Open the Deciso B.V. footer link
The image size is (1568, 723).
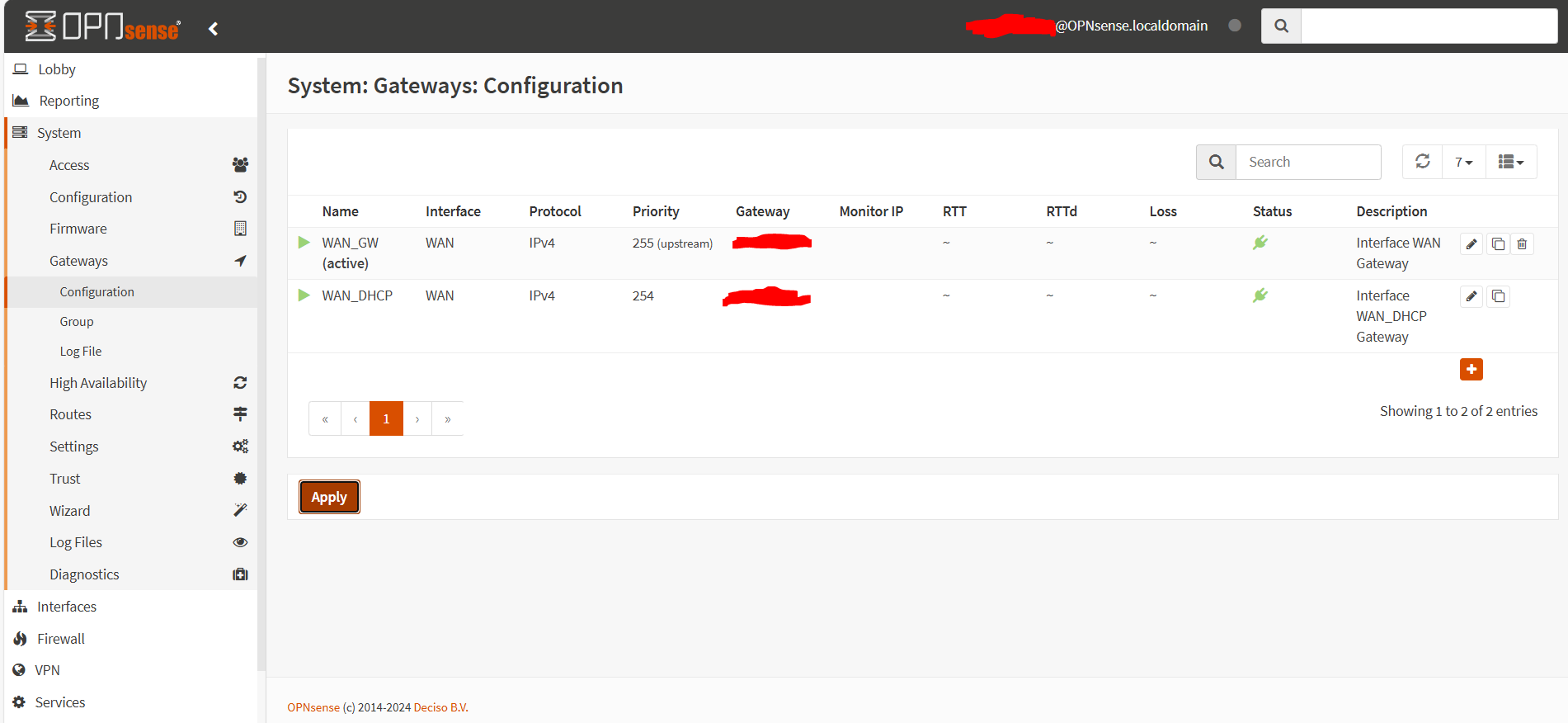tap(441, 707)
